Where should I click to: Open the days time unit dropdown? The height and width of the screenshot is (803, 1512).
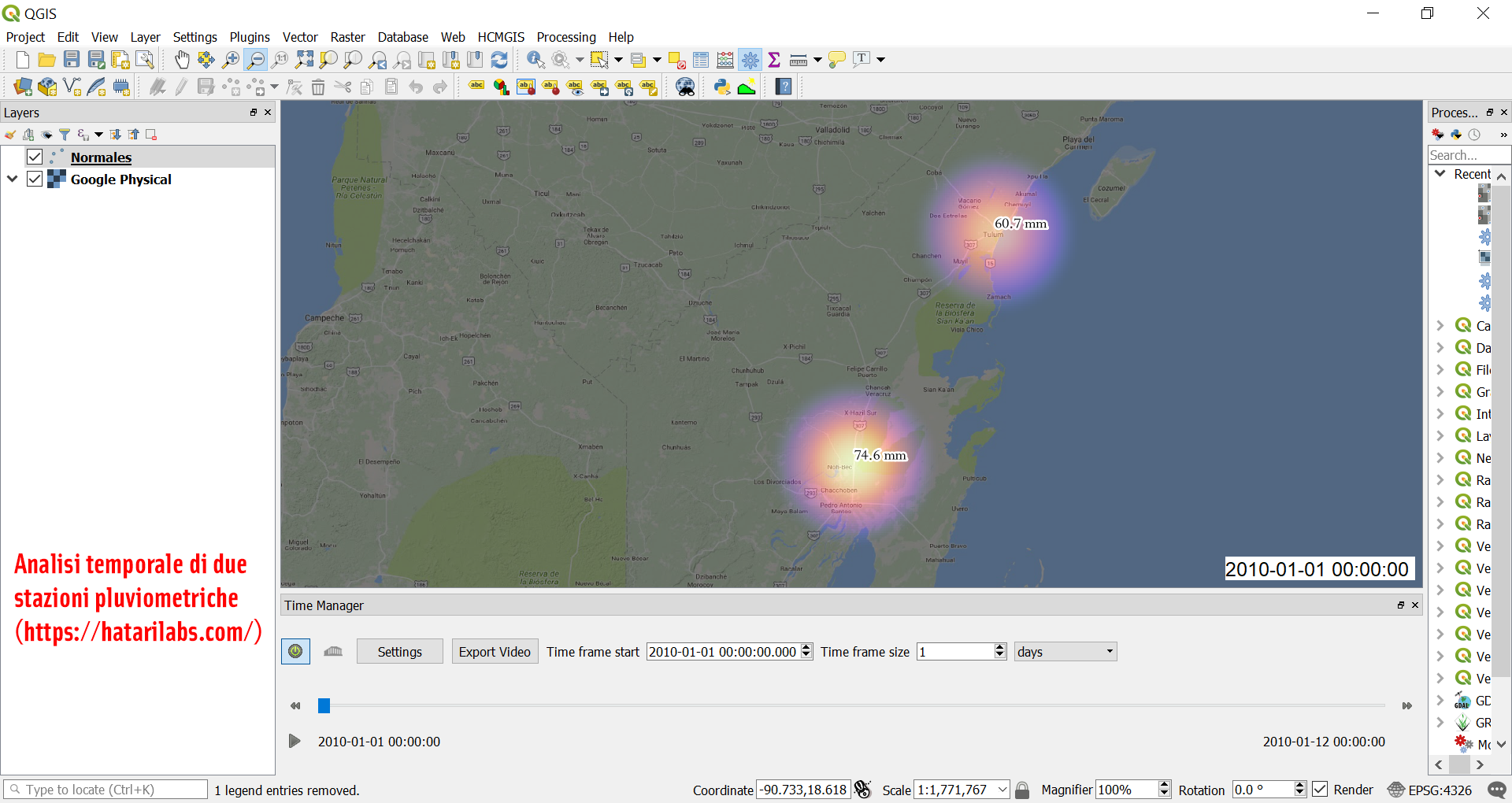pos(1065,651)
